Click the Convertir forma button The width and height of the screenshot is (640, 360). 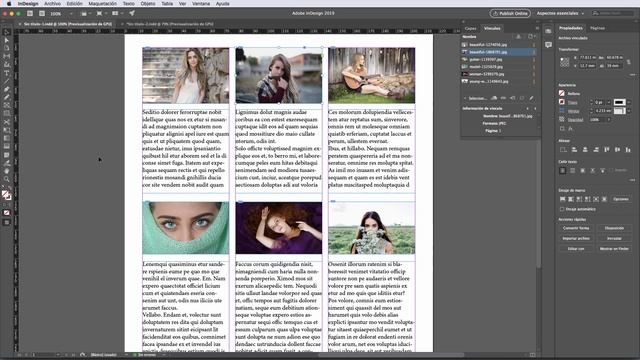coord(576,228)
